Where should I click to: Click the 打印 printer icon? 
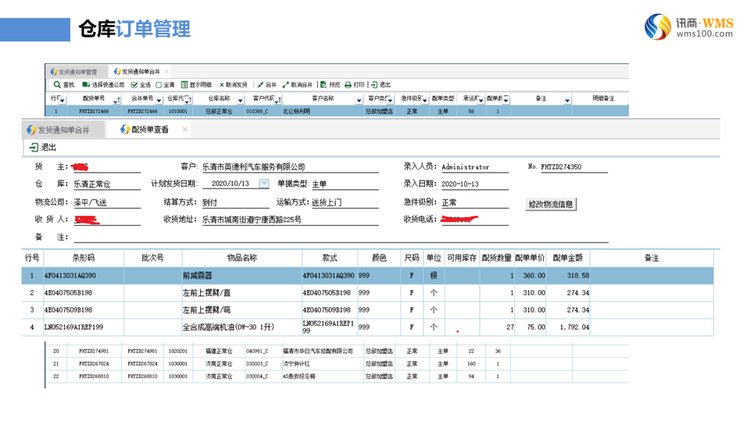tap(348, 85)
